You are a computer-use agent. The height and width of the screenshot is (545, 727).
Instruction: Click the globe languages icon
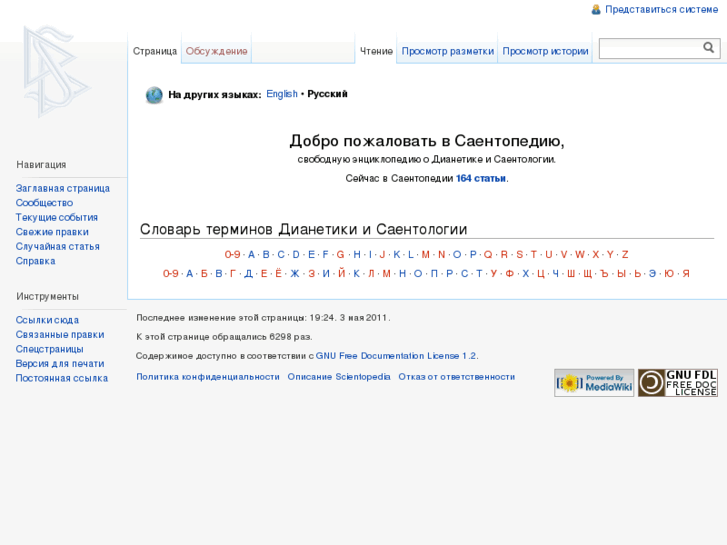pos(154,95)
